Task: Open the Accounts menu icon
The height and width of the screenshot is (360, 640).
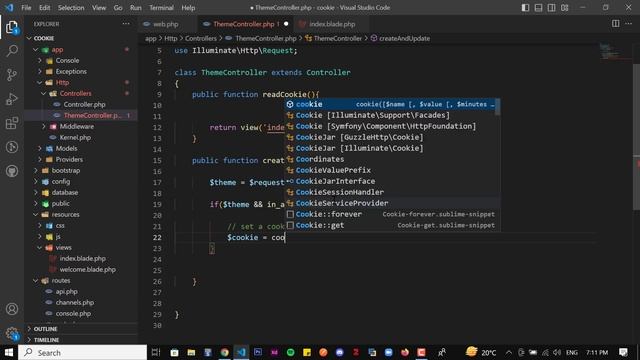Action: pyautogui.click(x=12, y=309)
